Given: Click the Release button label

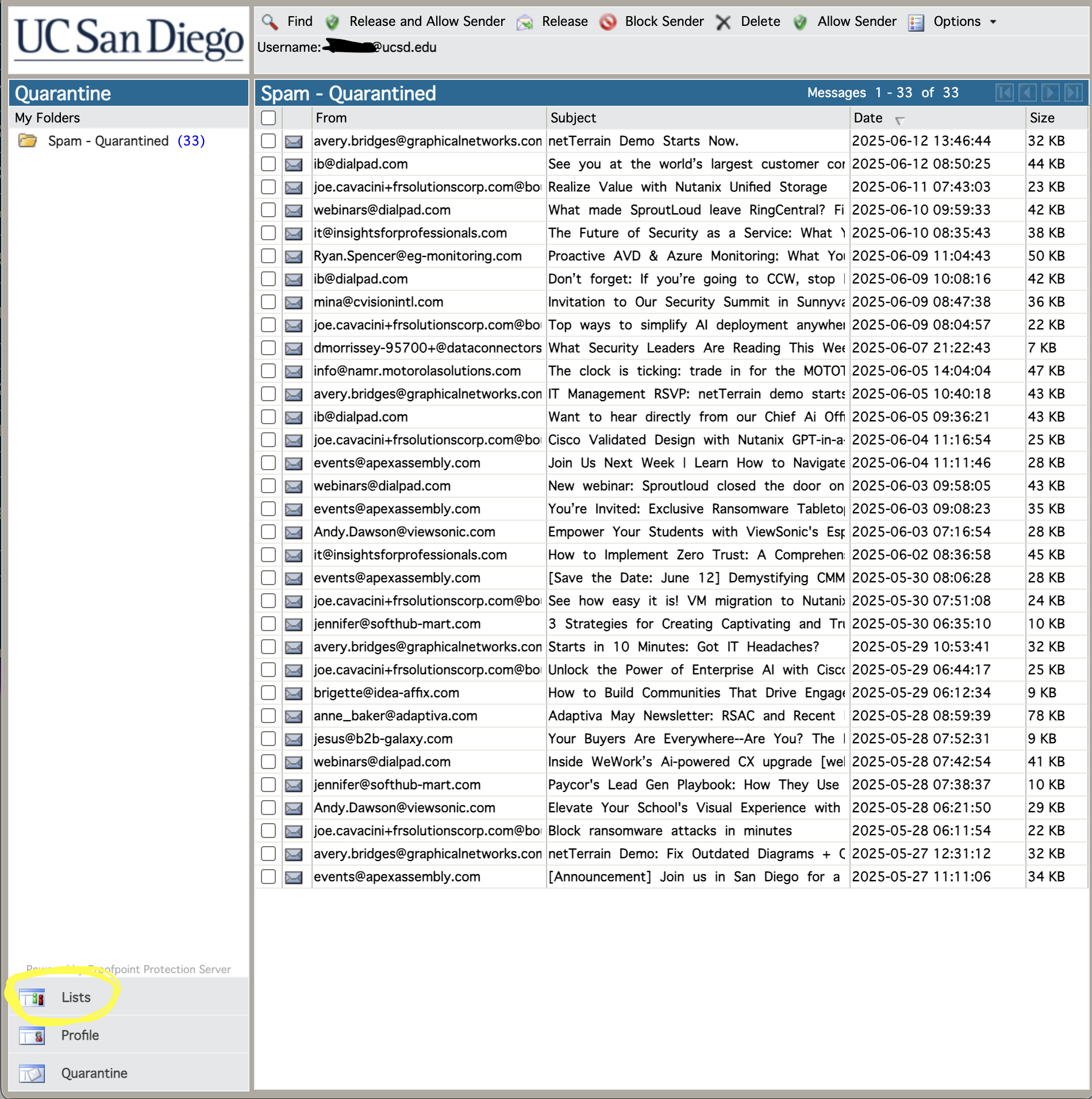Looking at the screenshot, I should [x=565, y=21].
